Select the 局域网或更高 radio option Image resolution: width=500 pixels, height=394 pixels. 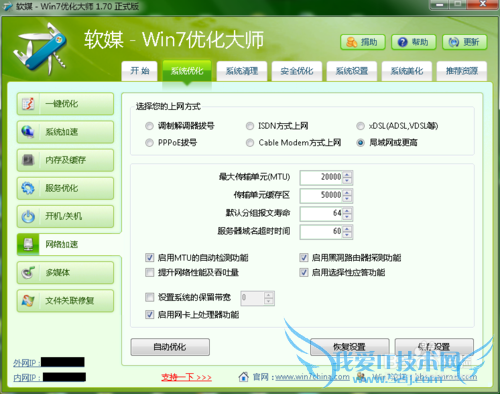[360, 143]
